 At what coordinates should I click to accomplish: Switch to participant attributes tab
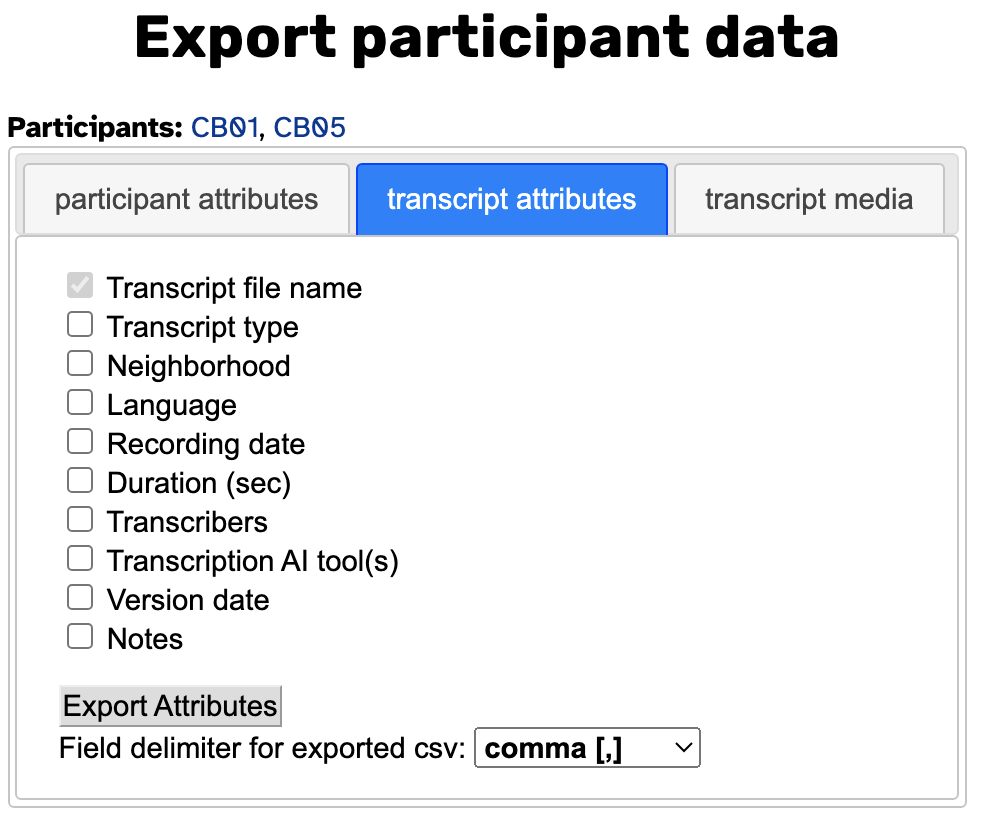(x=187, y=199)
